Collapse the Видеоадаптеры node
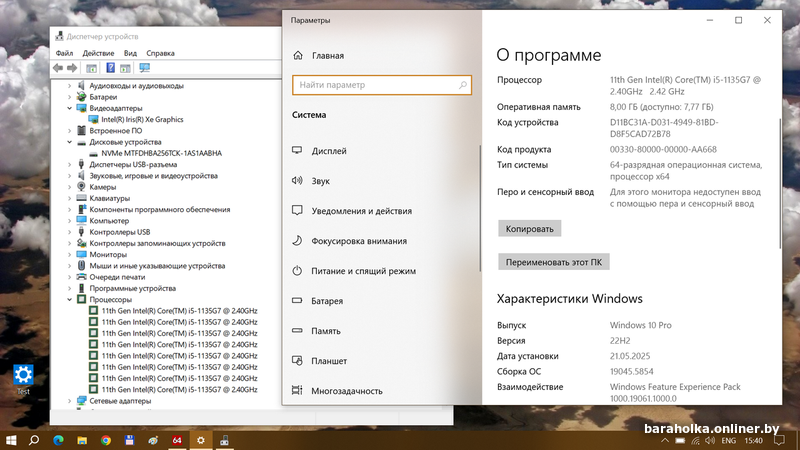 coord(69,108)
